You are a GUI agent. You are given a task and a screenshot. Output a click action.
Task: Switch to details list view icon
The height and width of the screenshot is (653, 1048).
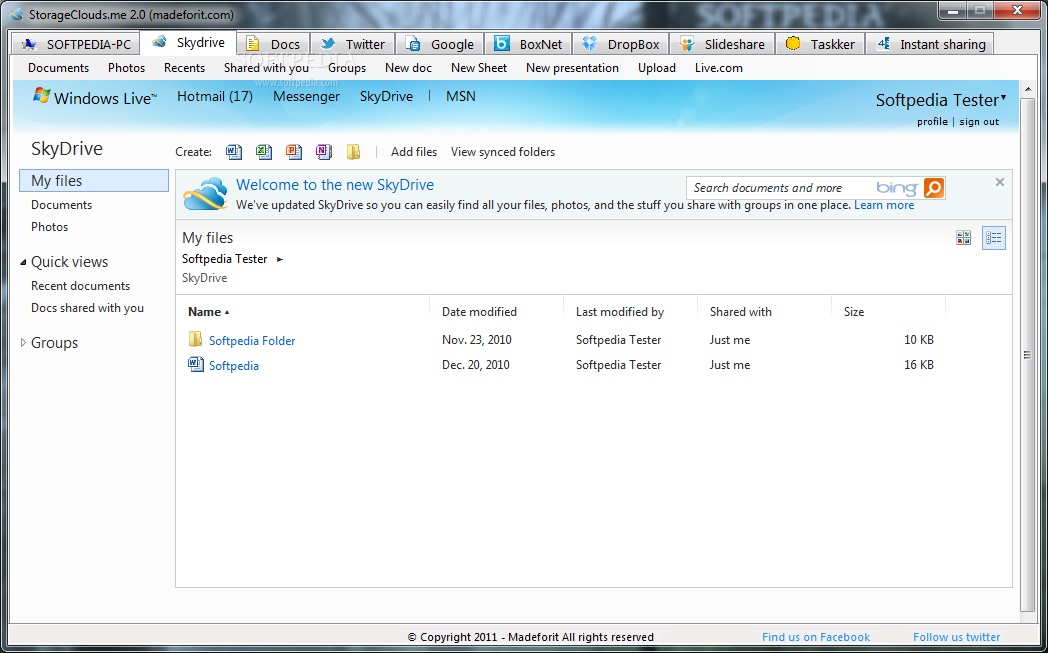[x=993, y=237]
